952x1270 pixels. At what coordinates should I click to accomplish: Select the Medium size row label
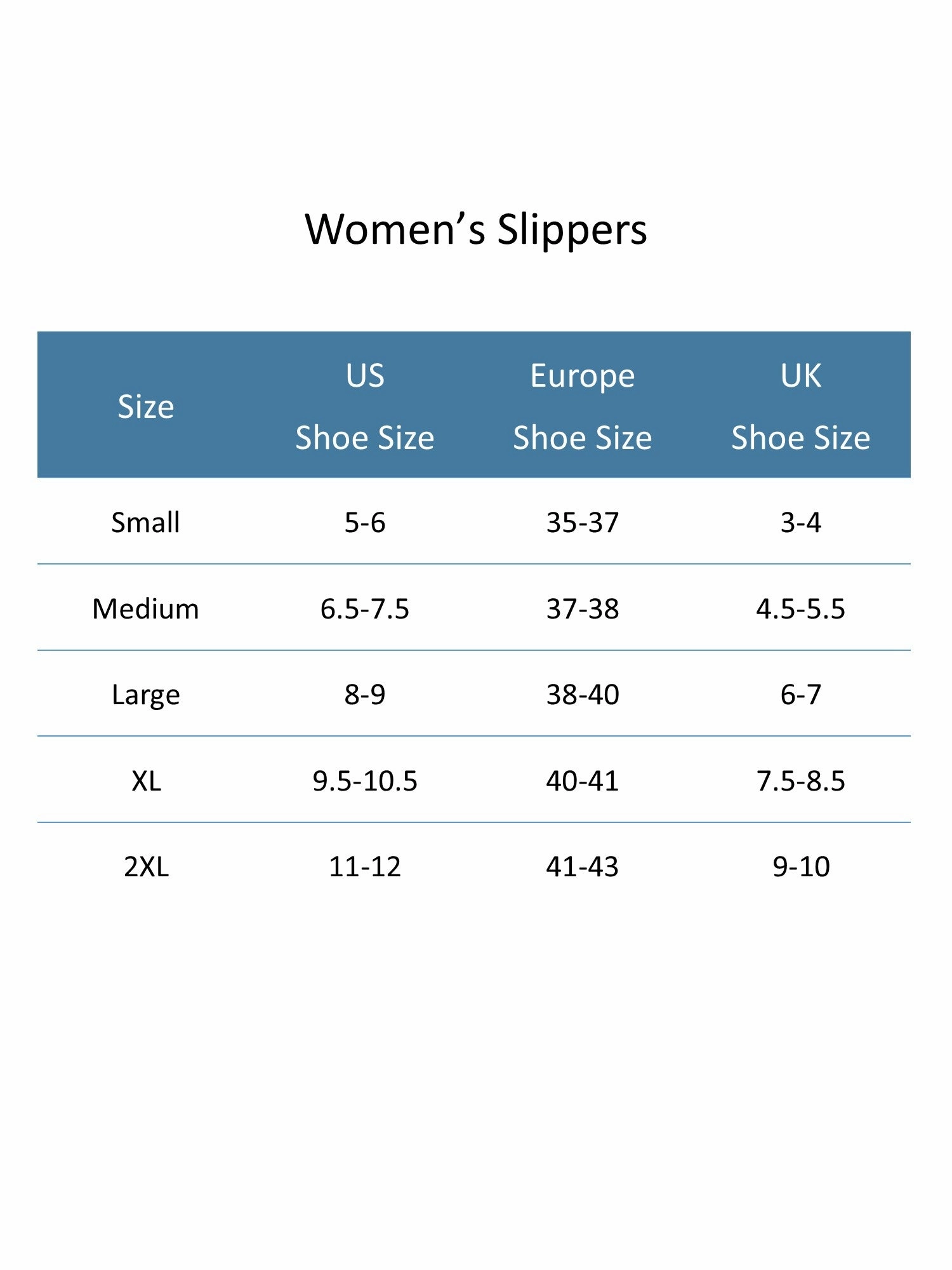[146, 609]
